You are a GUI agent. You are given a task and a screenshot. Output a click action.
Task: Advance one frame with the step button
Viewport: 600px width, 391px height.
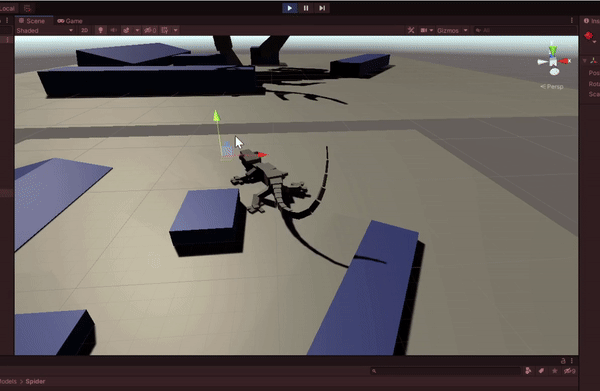click(x=322, y=8)
